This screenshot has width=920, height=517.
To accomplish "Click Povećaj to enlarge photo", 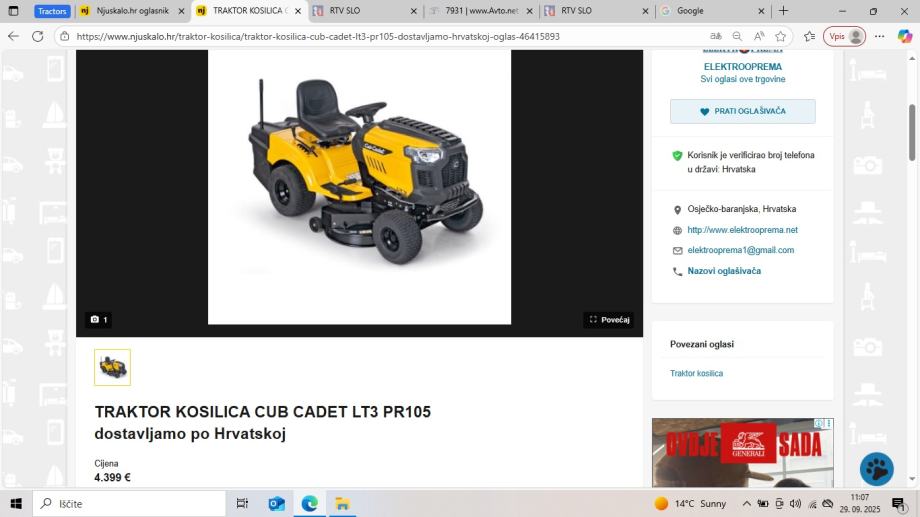I will 609,320.
